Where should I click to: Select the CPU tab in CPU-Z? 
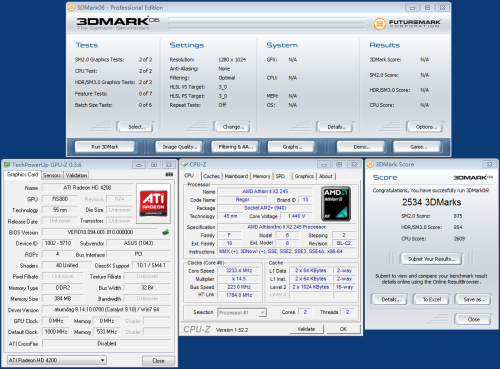189,175
